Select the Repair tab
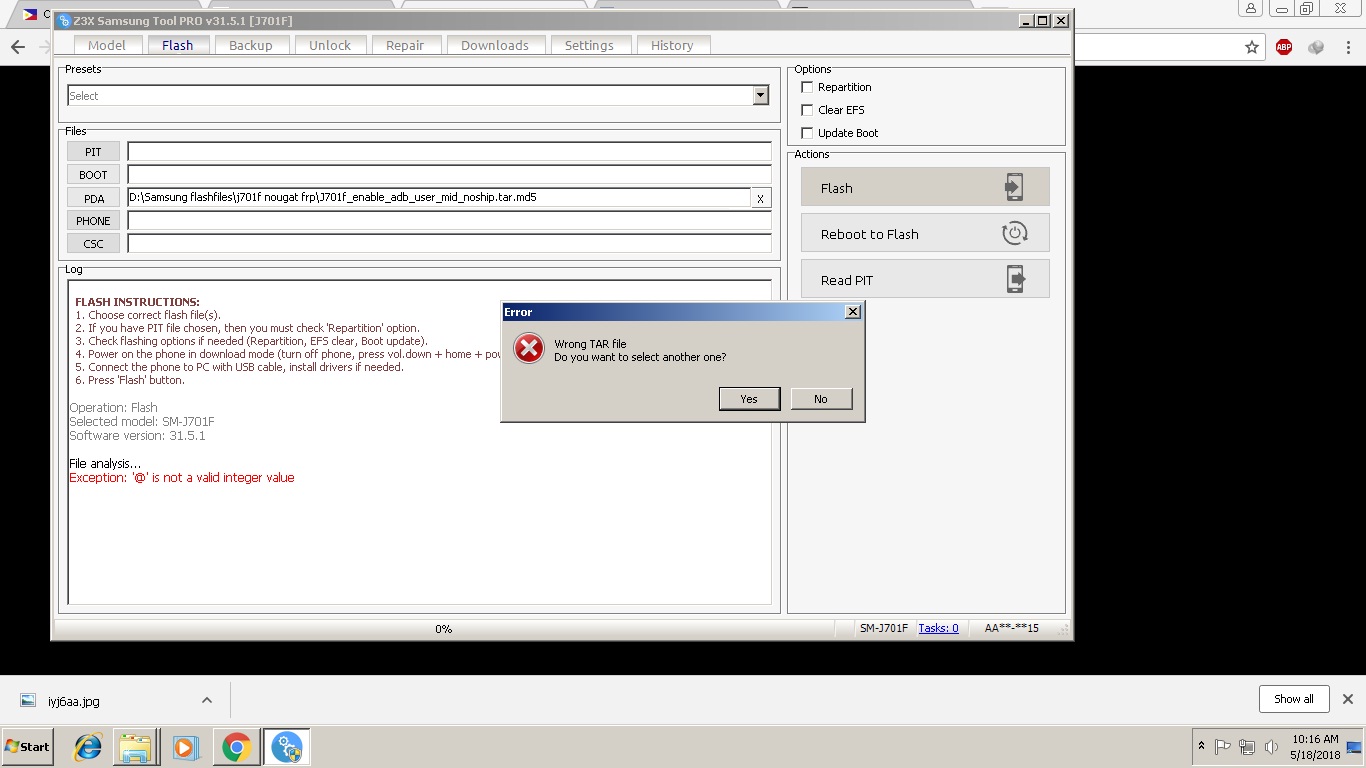 point(405,45)
